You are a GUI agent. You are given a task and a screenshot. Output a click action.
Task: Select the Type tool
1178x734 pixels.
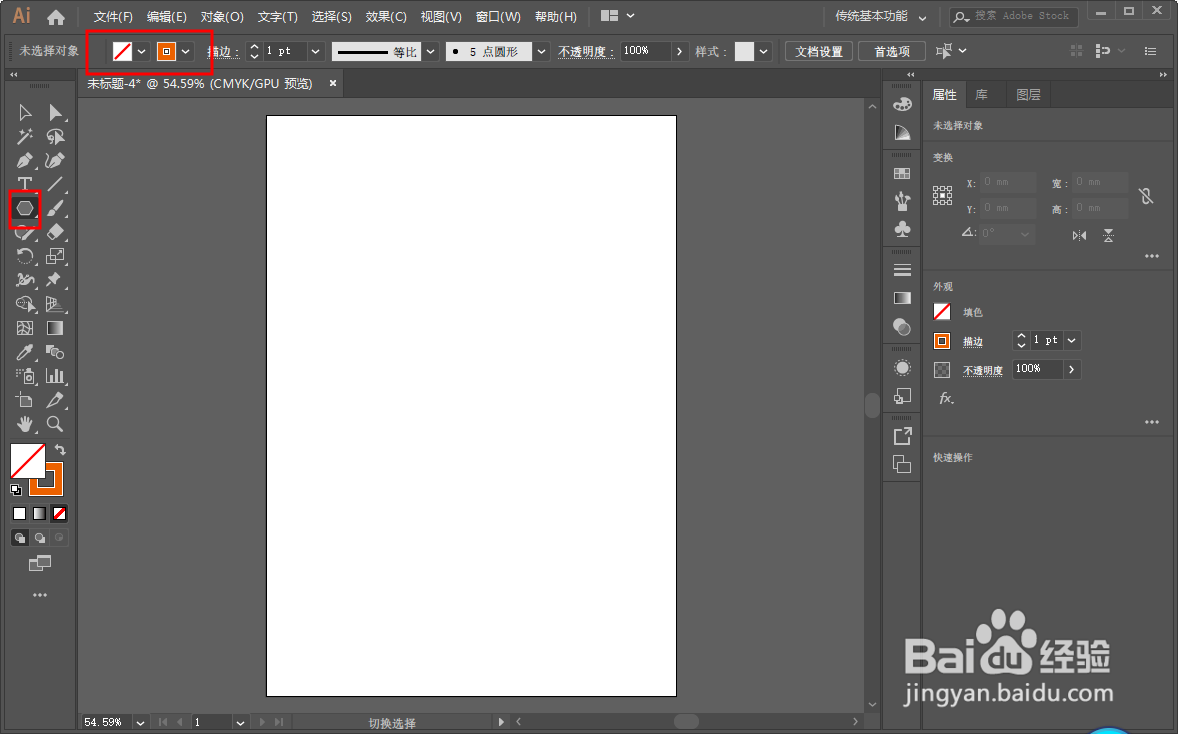pos(25,183)
